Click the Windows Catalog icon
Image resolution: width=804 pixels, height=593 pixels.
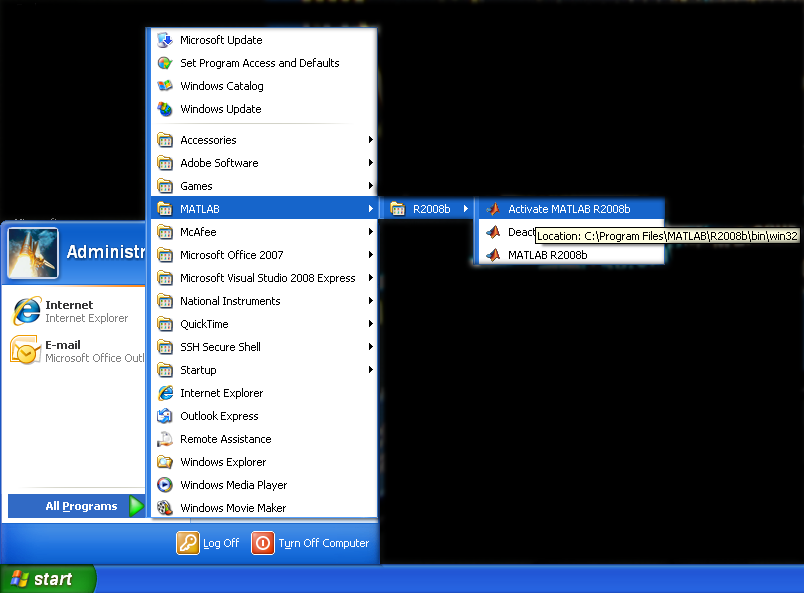165,86
